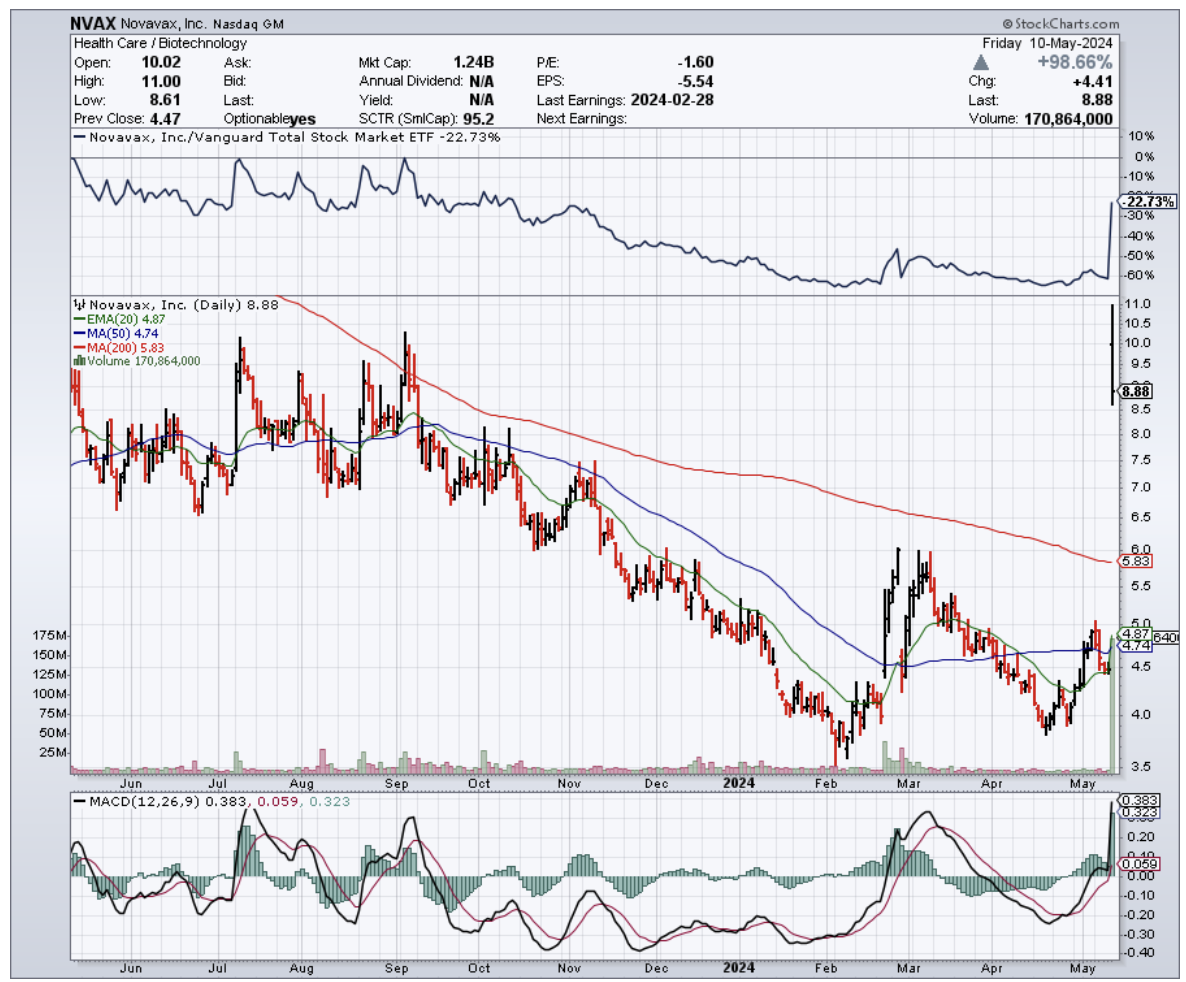Click the Novavax/Vanguard ratio legend line marker
This screenshot has height=982, width=1186.
point(79,137)
